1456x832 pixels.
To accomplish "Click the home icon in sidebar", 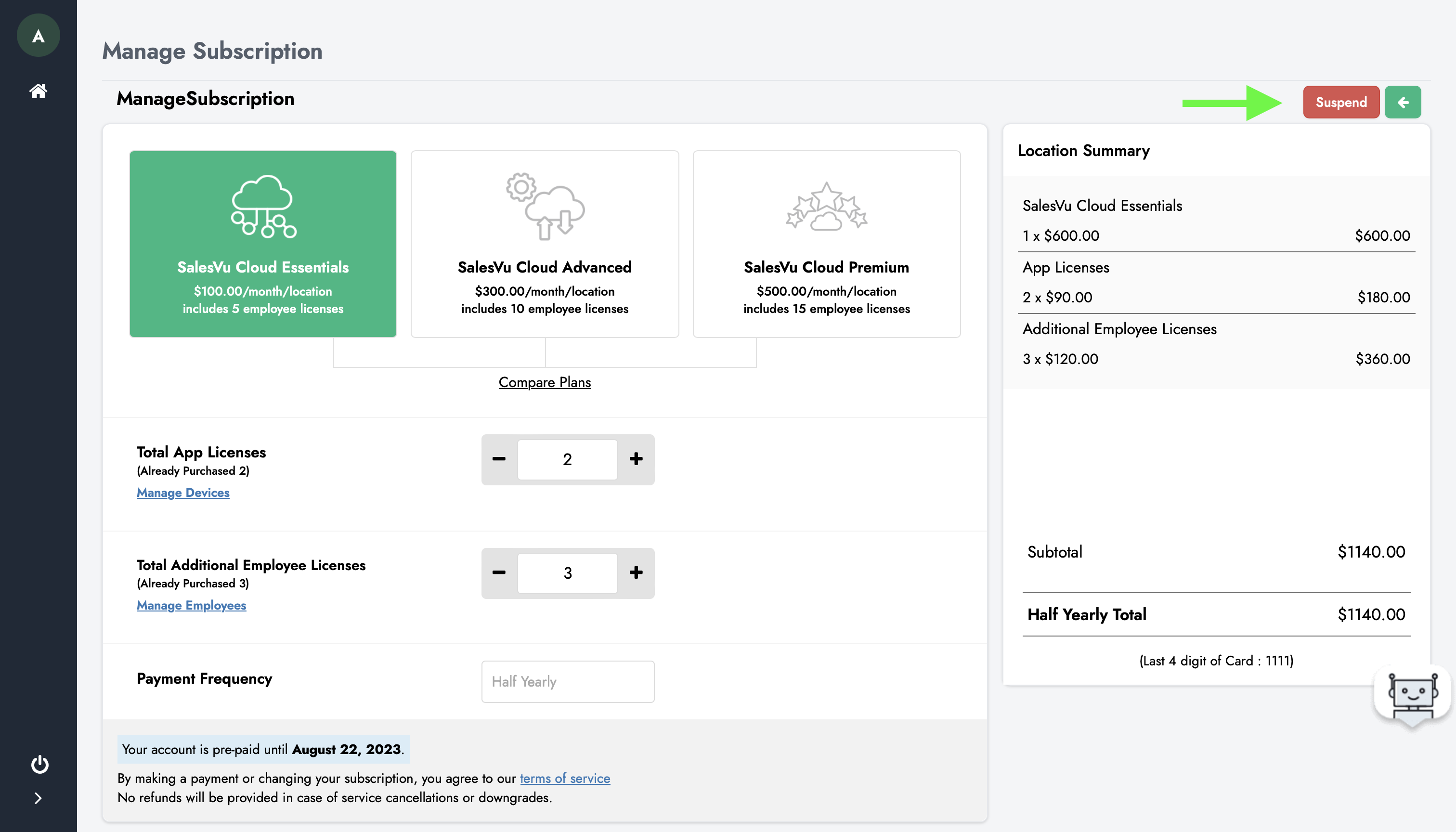I will tap(39, 91).
